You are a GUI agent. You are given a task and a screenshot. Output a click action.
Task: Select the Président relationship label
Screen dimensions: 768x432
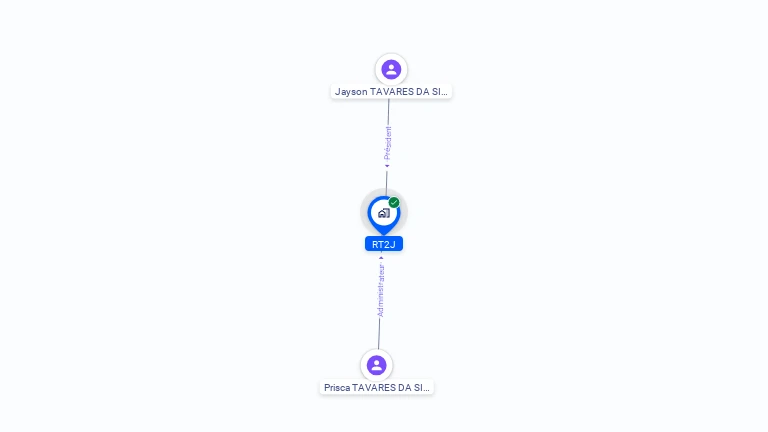(388, 143)
